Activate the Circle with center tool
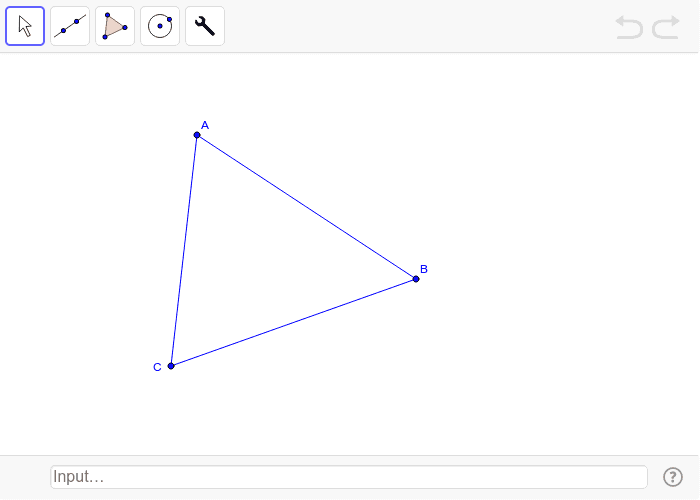Viewport: 700px width, 500px height. pos(160,26)
